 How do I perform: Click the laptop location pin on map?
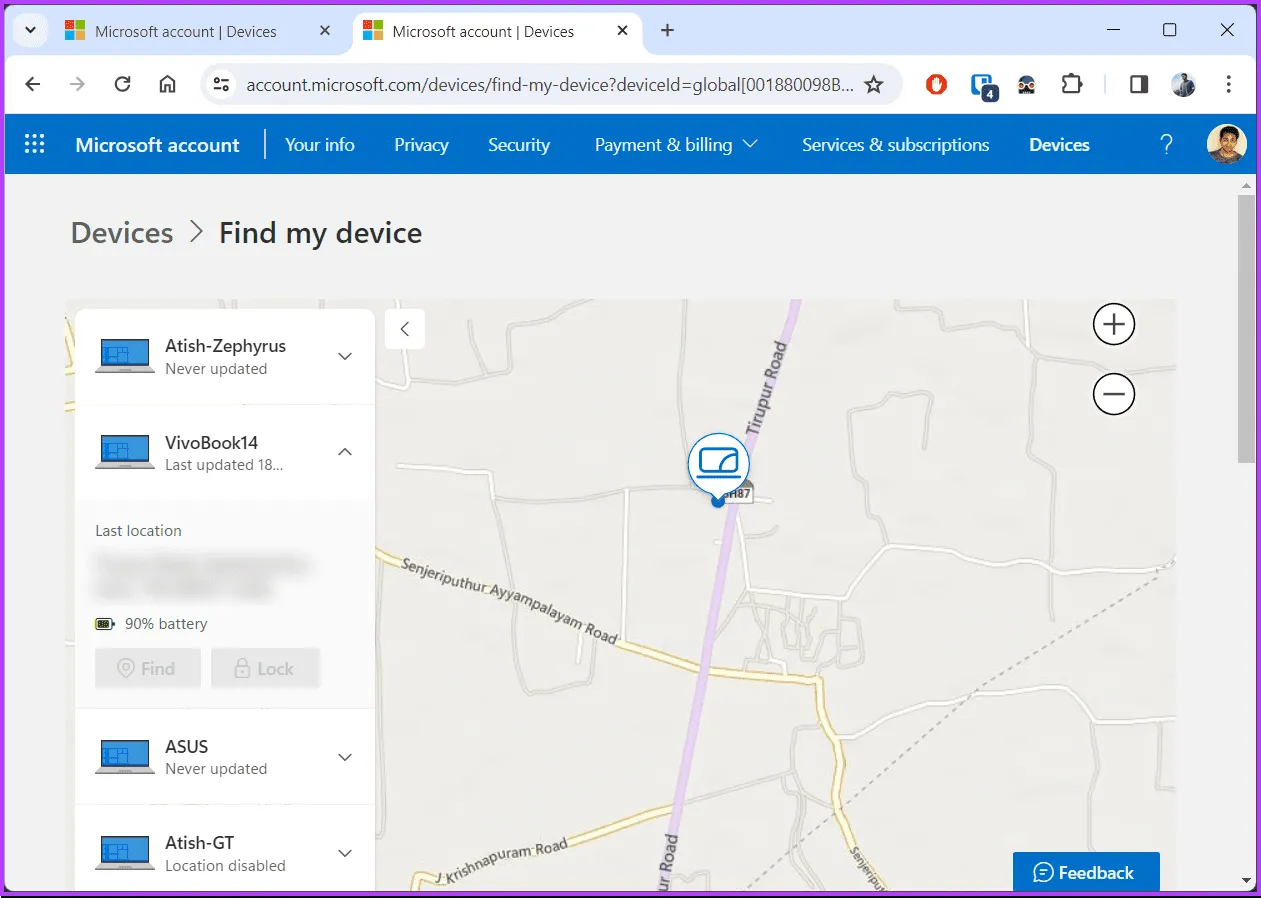718,463
